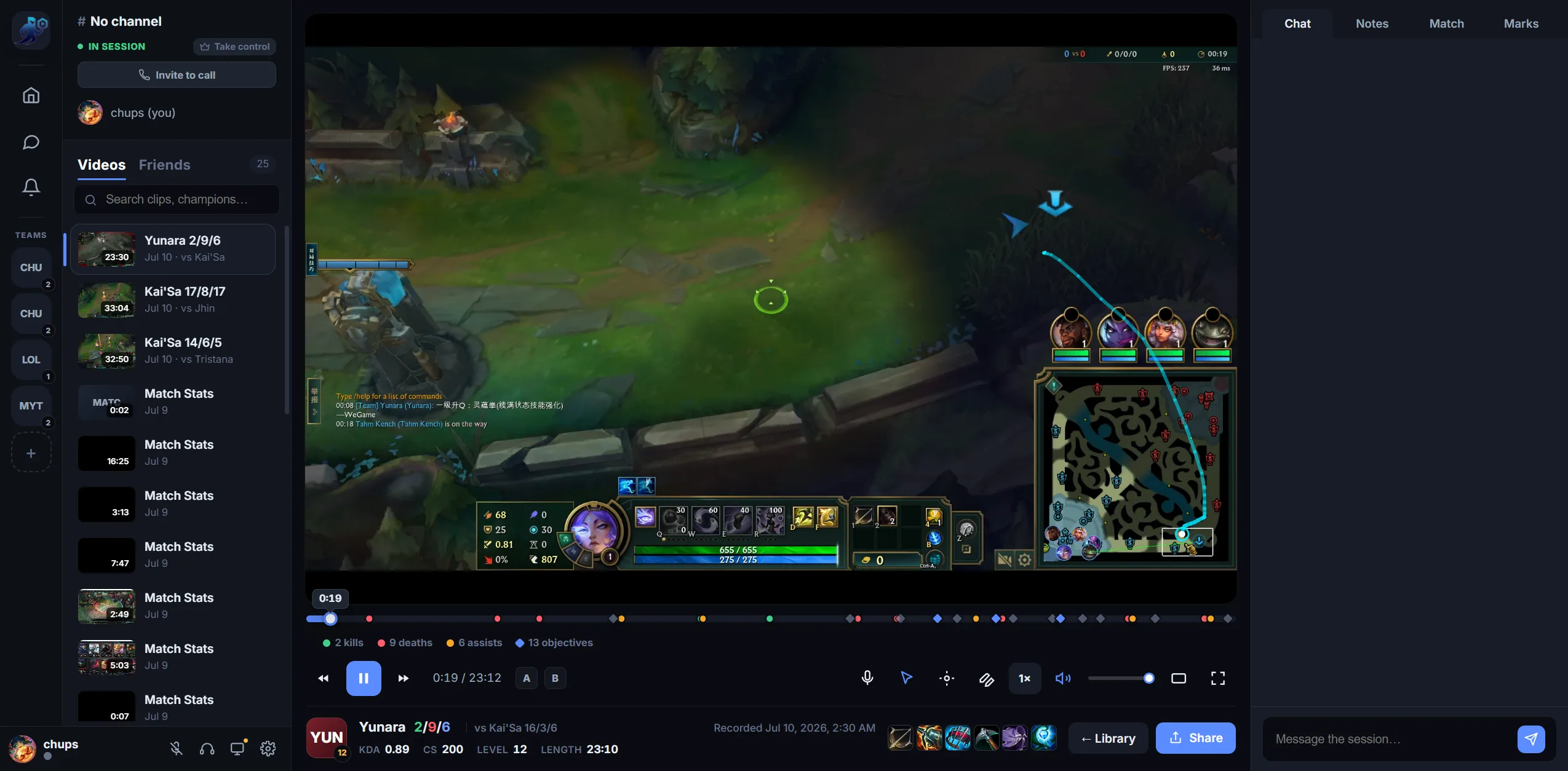Set loop point B

[x=555, y=678]
